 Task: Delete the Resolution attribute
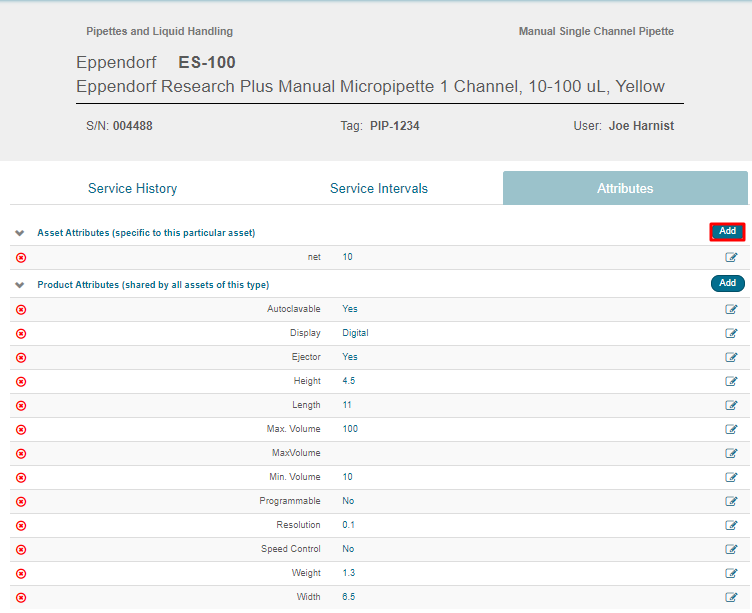(x=21, y=525)
